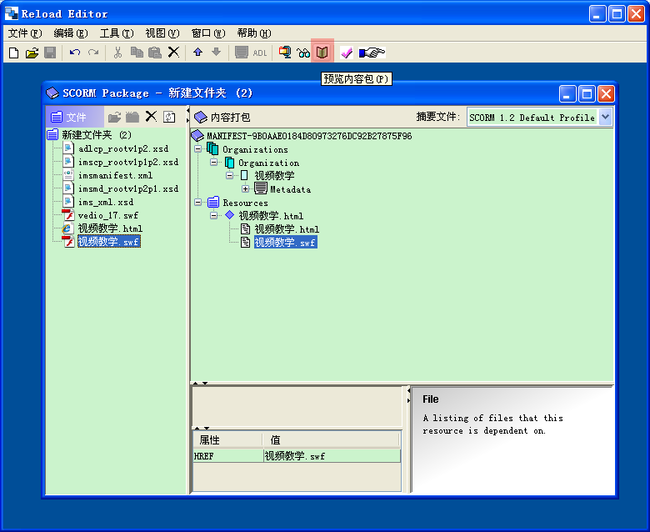Select the Organizations node label
This screenshot has width=650, height=532.
coord(255,149)
